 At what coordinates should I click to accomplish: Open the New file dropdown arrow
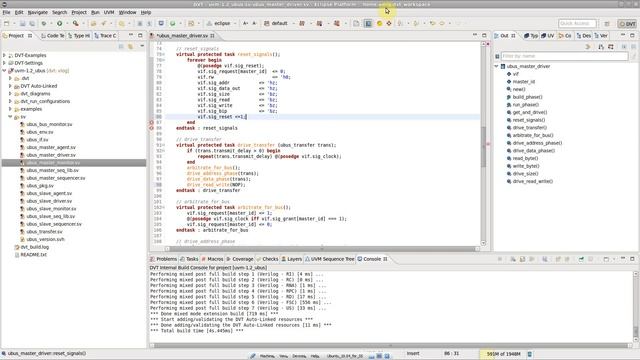[x=14, y=24]
